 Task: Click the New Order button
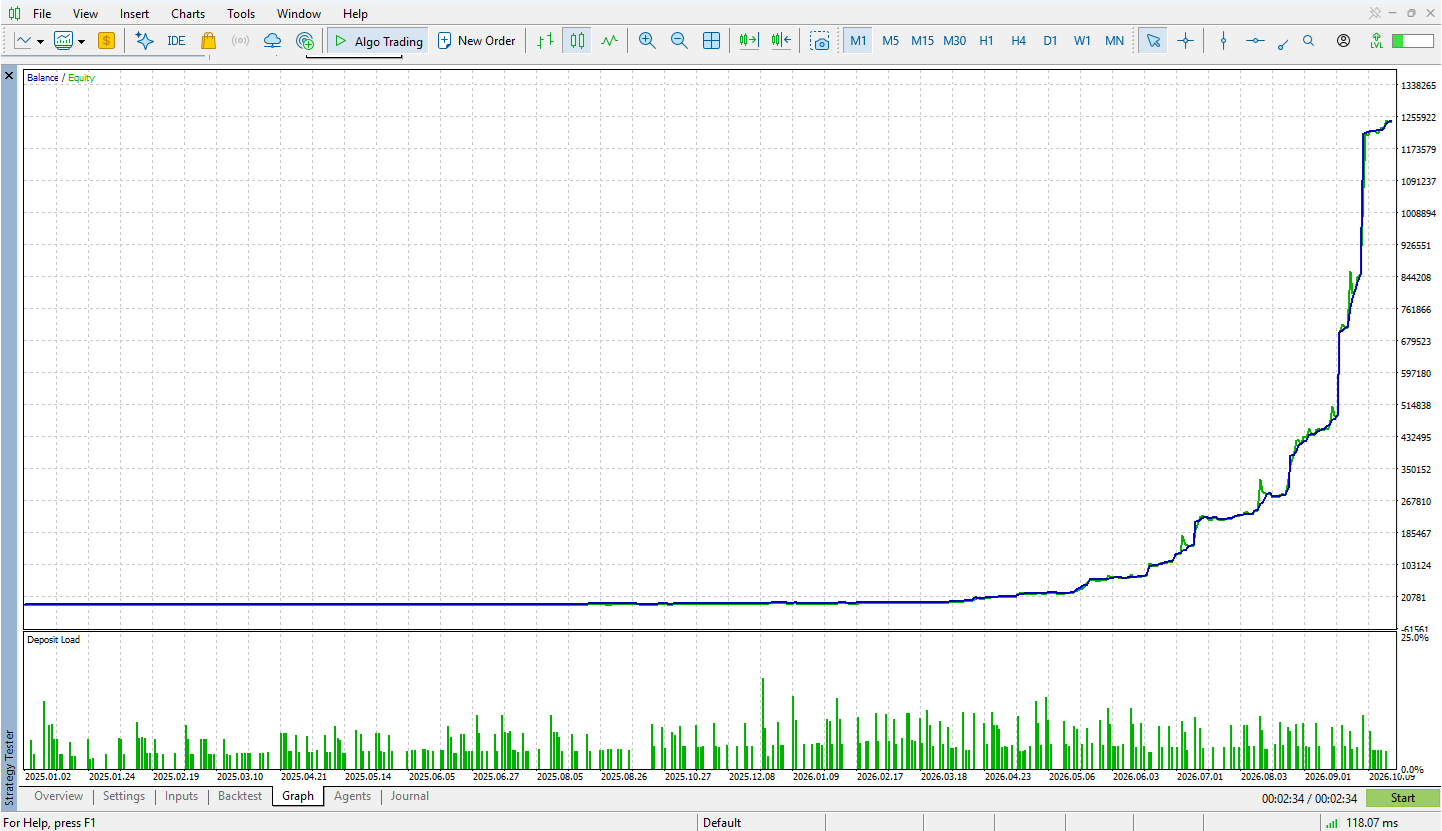pos(477,41)
